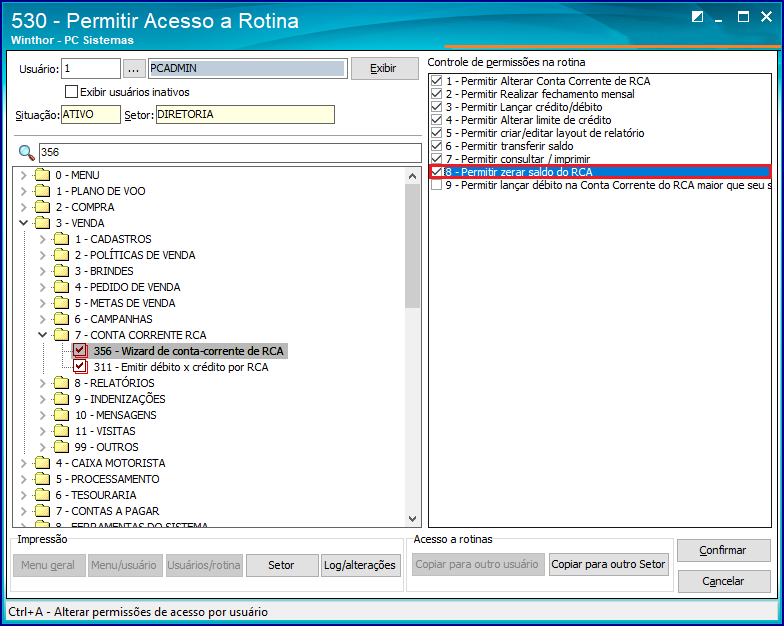Click the folder icon of 10 - MENSAGENS

coord(62,415)
